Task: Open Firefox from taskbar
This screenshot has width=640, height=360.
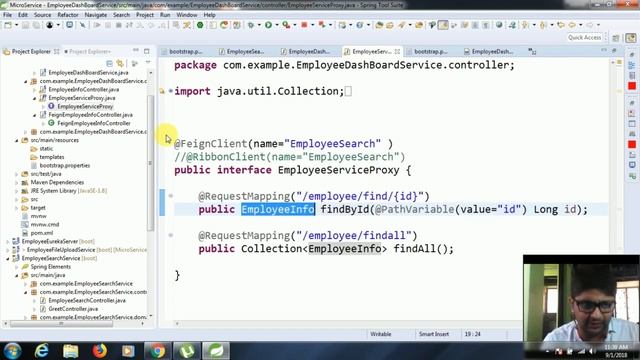Action: pyautogui.click(x=99, y=351)
